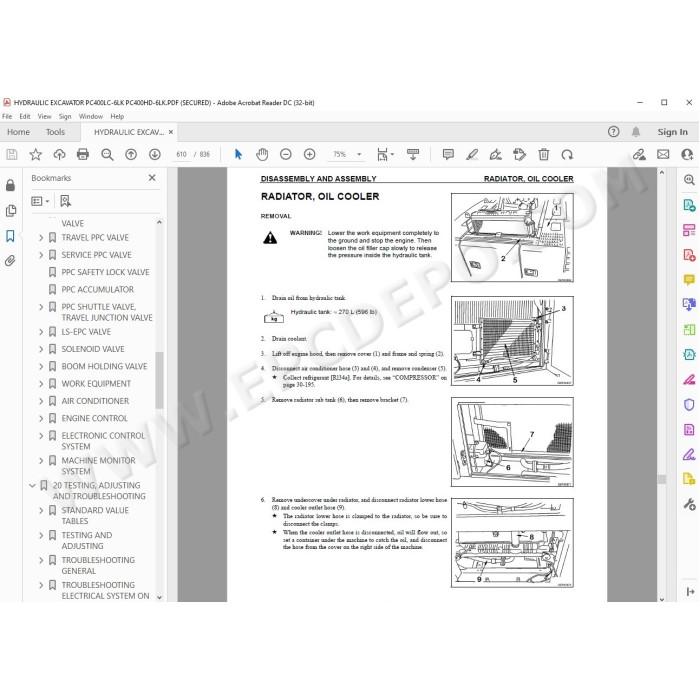Open the Find text magnifier tool
The width and height of the screenshot is (700, 700).
coord(107,154)
